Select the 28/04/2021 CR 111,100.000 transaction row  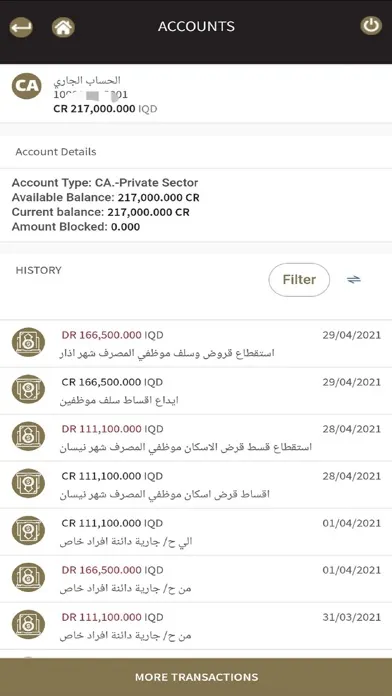196,485
